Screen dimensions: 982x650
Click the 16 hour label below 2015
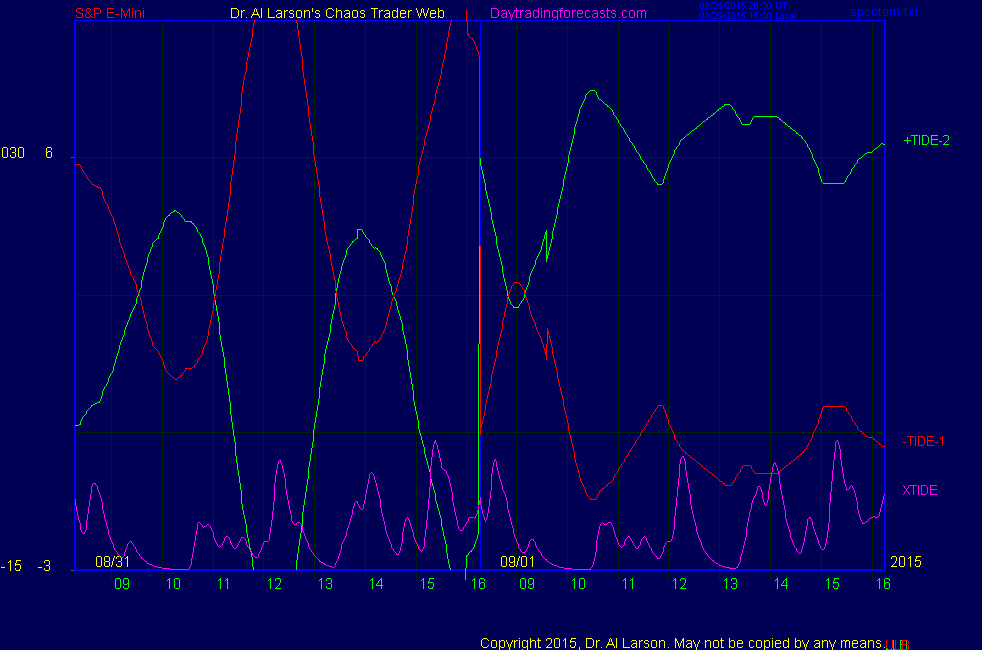tap(883, 584)
